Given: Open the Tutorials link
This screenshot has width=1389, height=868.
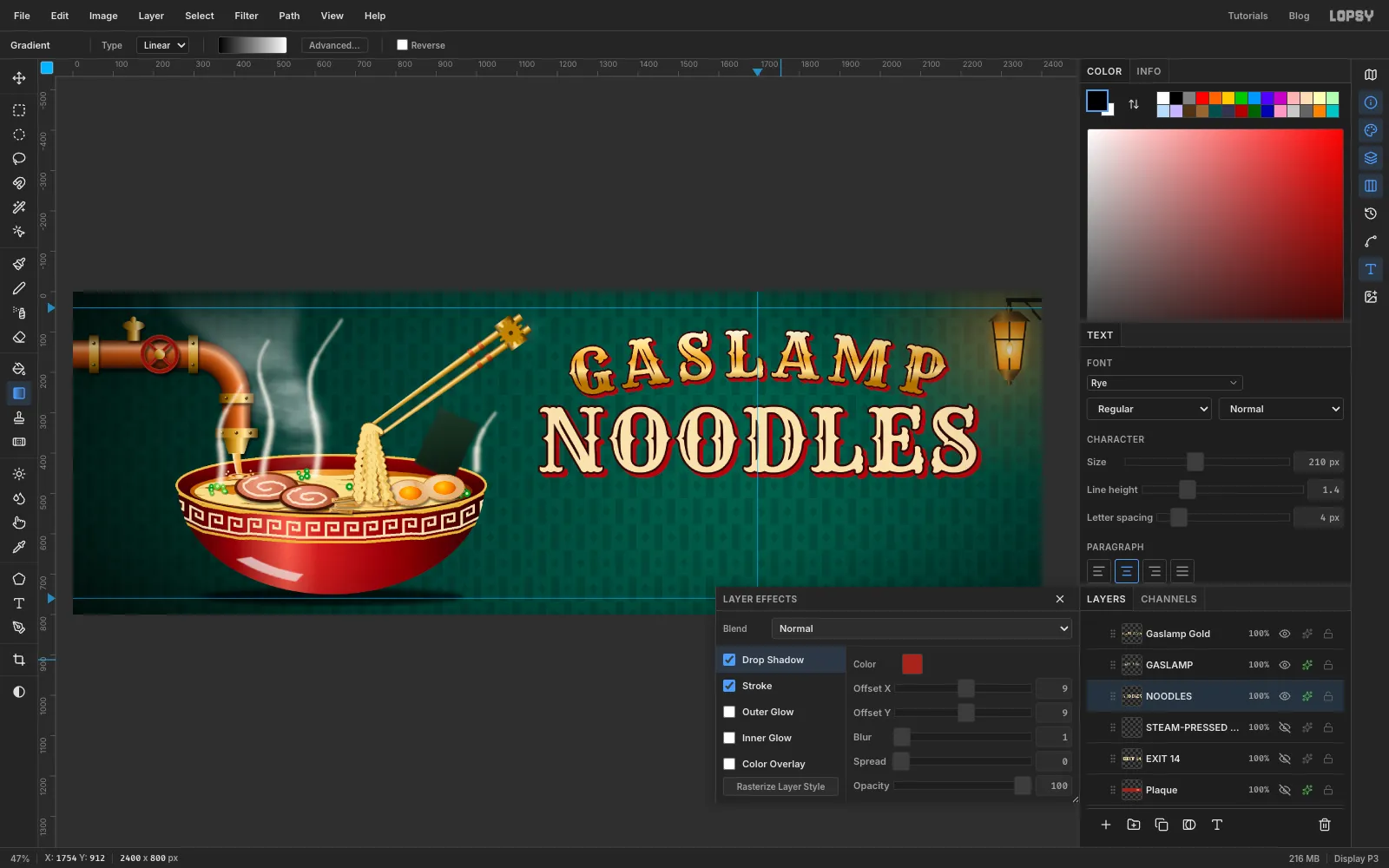Looking at the screenshot, I should [1247, 16].
